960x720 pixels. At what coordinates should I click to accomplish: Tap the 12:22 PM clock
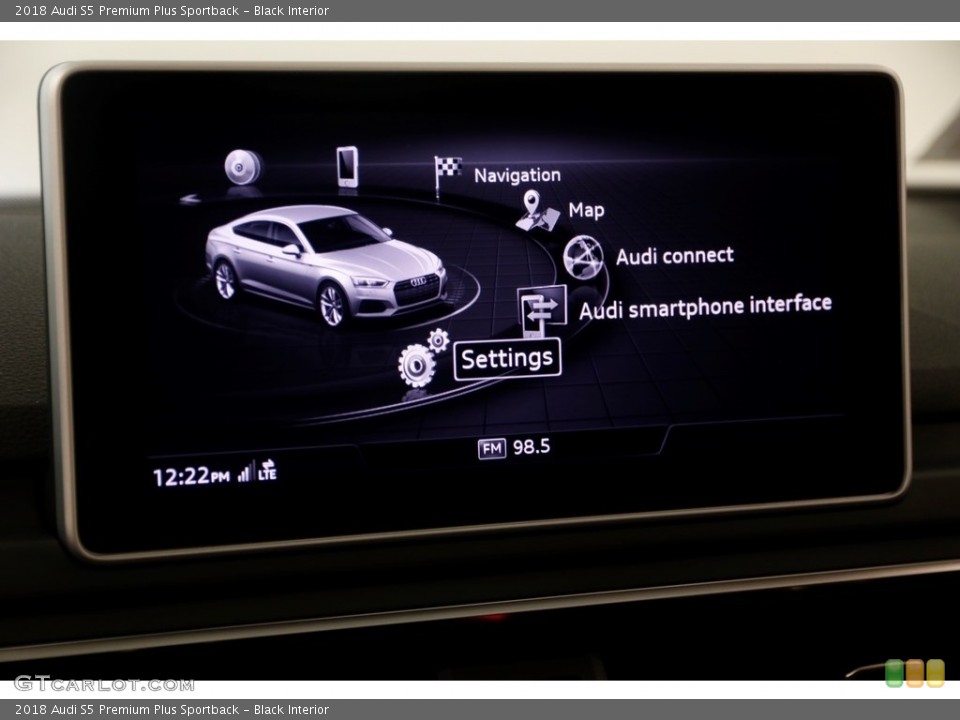coord(191,476)
